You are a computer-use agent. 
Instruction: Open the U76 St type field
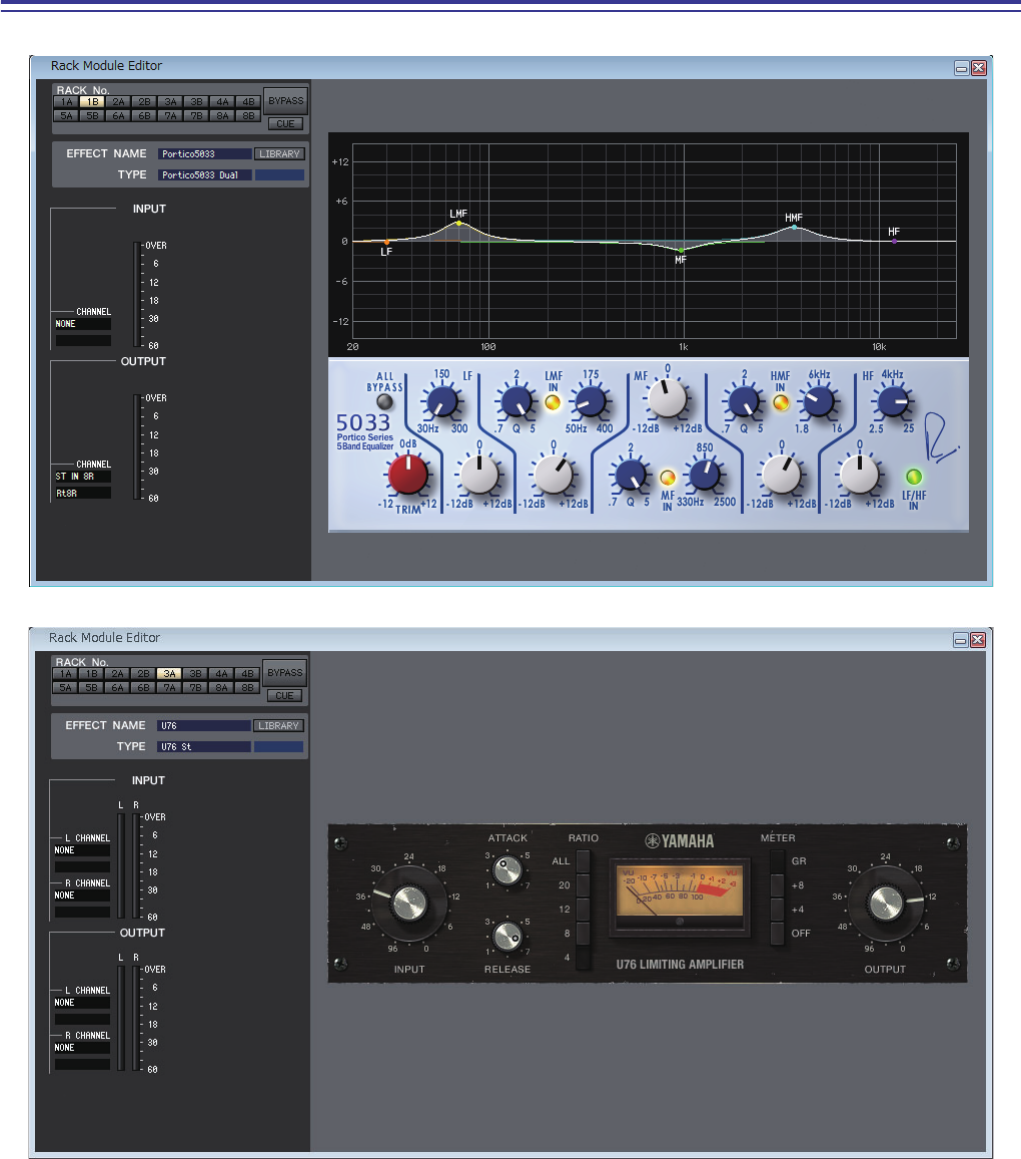(204, 747)
